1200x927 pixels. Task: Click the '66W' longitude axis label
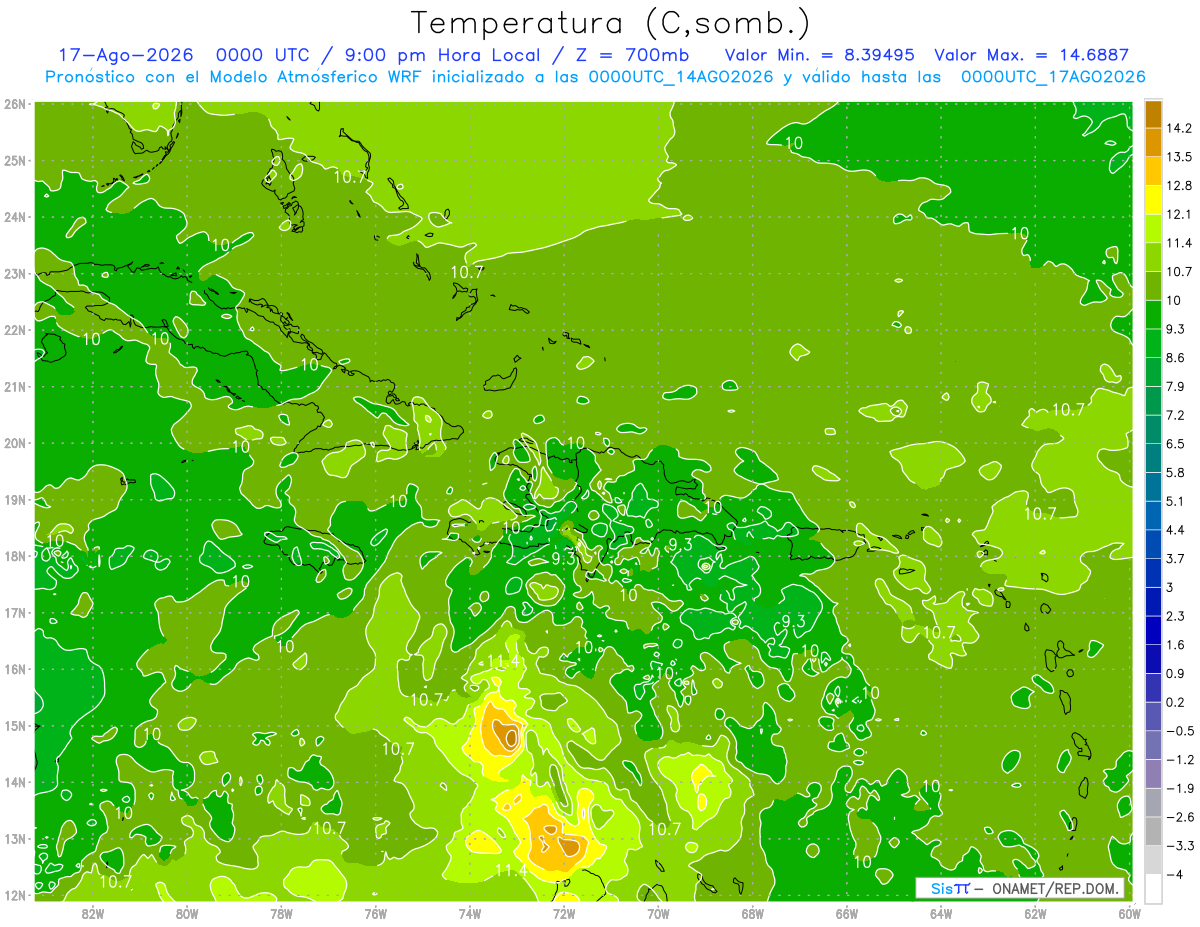tap(847, 914)
